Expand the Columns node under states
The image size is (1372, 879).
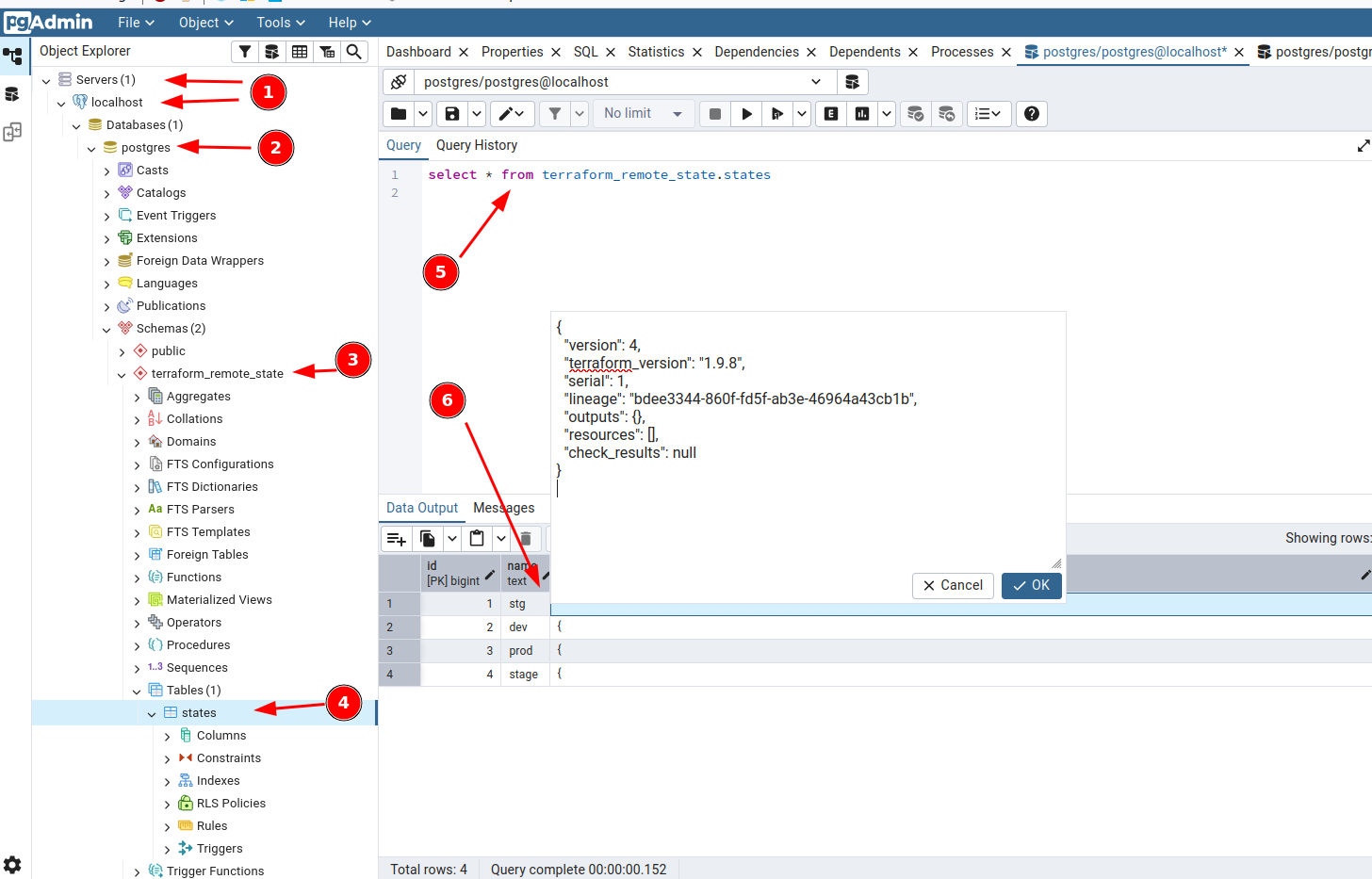168,736
